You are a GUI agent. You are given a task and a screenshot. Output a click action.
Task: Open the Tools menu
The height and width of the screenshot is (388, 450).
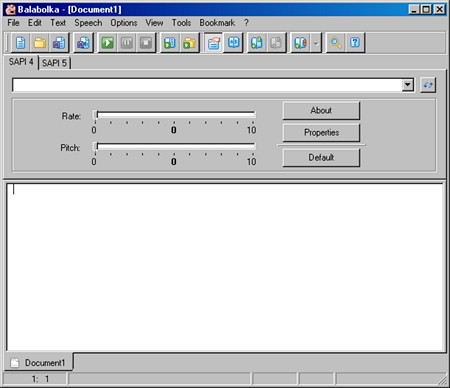pyautogui.click(x=181, y=23)
